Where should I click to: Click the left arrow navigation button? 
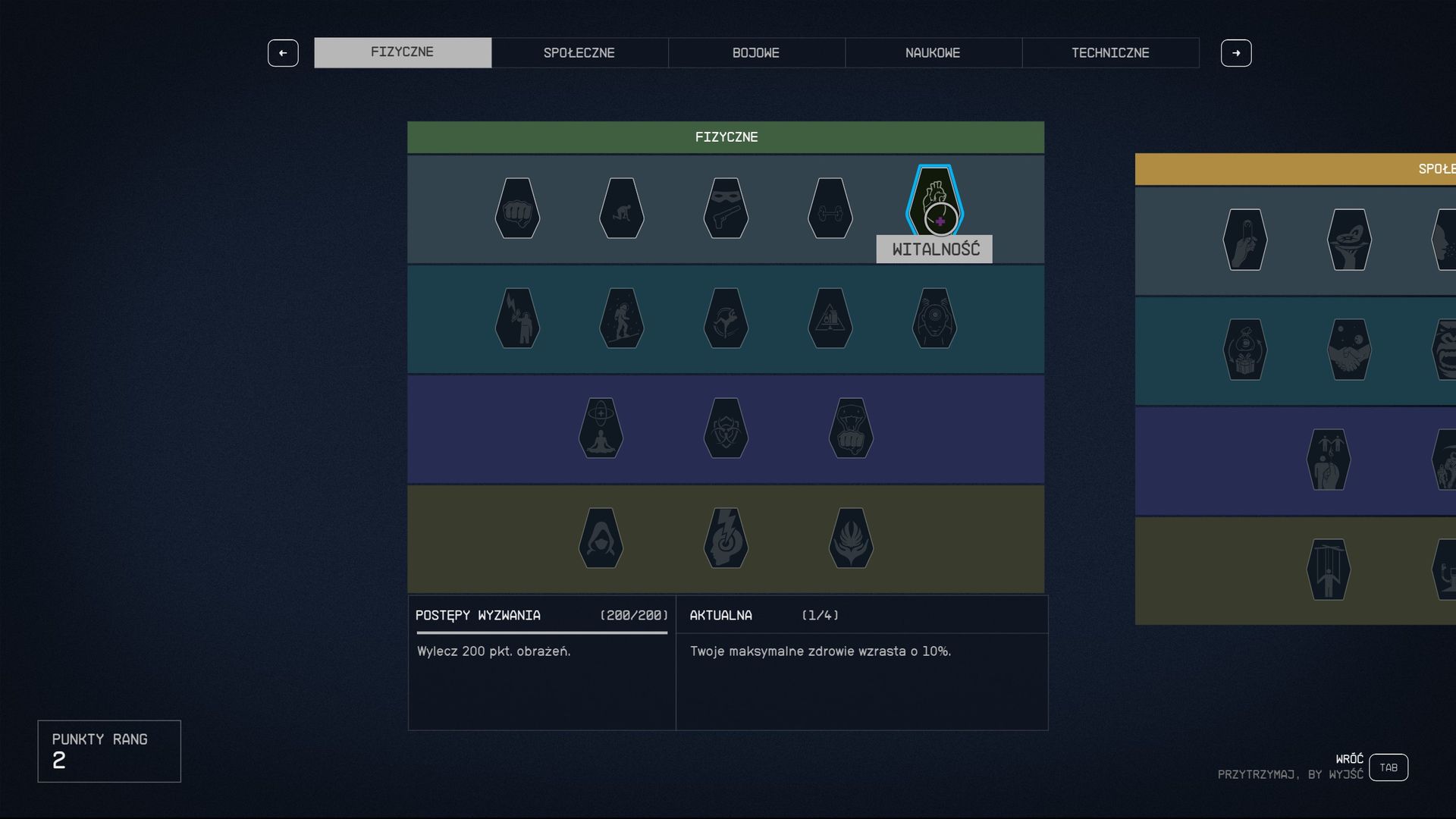[x=283, y=53]
